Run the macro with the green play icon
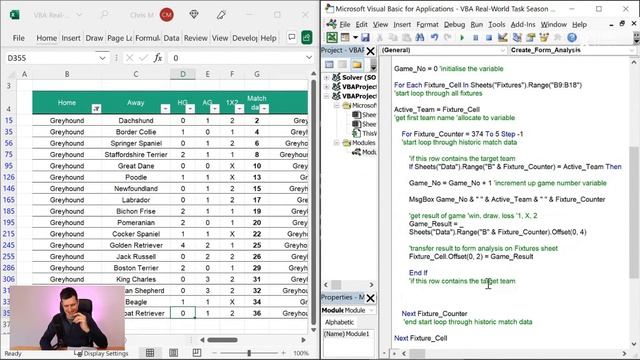640x360 pixels. [x=462, y=38]
